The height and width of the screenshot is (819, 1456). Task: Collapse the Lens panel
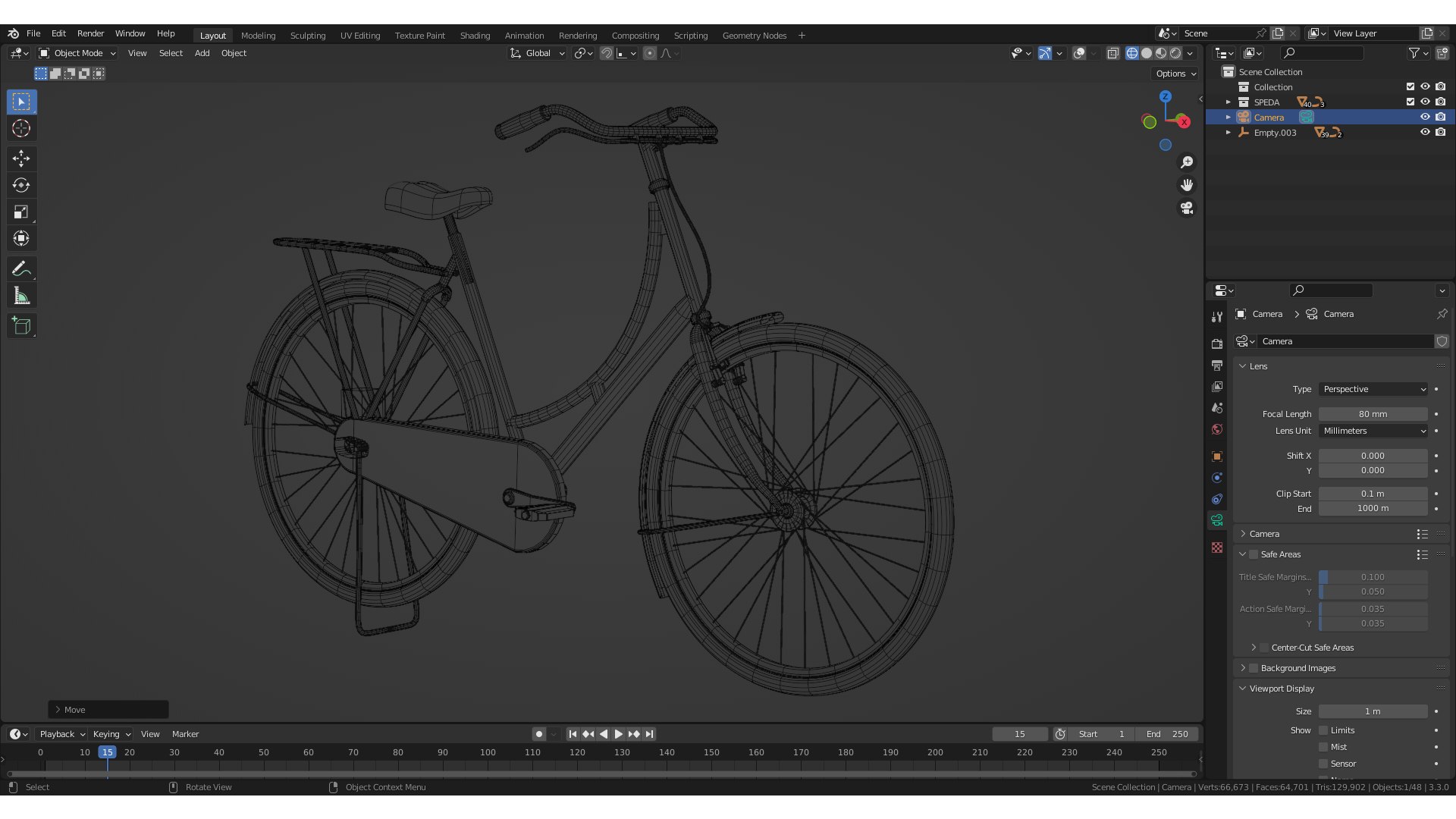(x=1243, y=366)
